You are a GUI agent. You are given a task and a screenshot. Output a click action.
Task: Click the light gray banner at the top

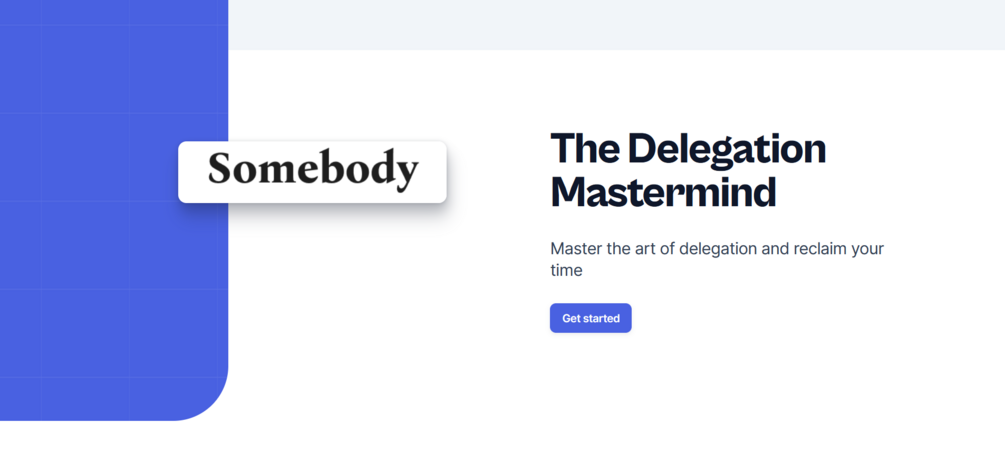click(x=617, y=24)
